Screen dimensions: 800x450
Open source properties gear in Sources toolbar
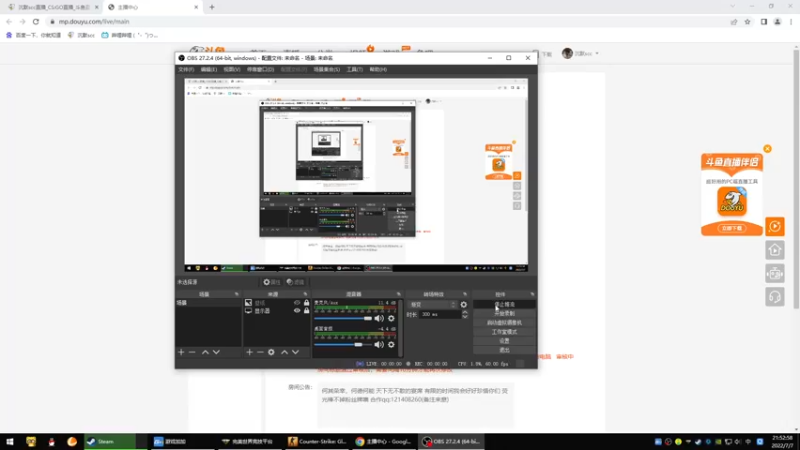(271, 352)
